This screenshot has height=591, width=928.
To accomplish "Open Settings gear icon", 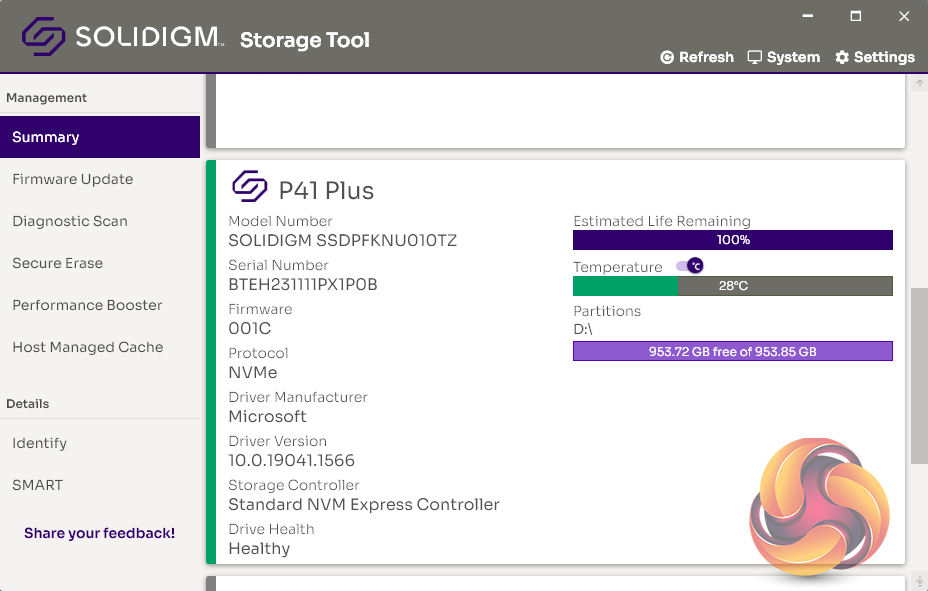I will click(x=842, y=58).
